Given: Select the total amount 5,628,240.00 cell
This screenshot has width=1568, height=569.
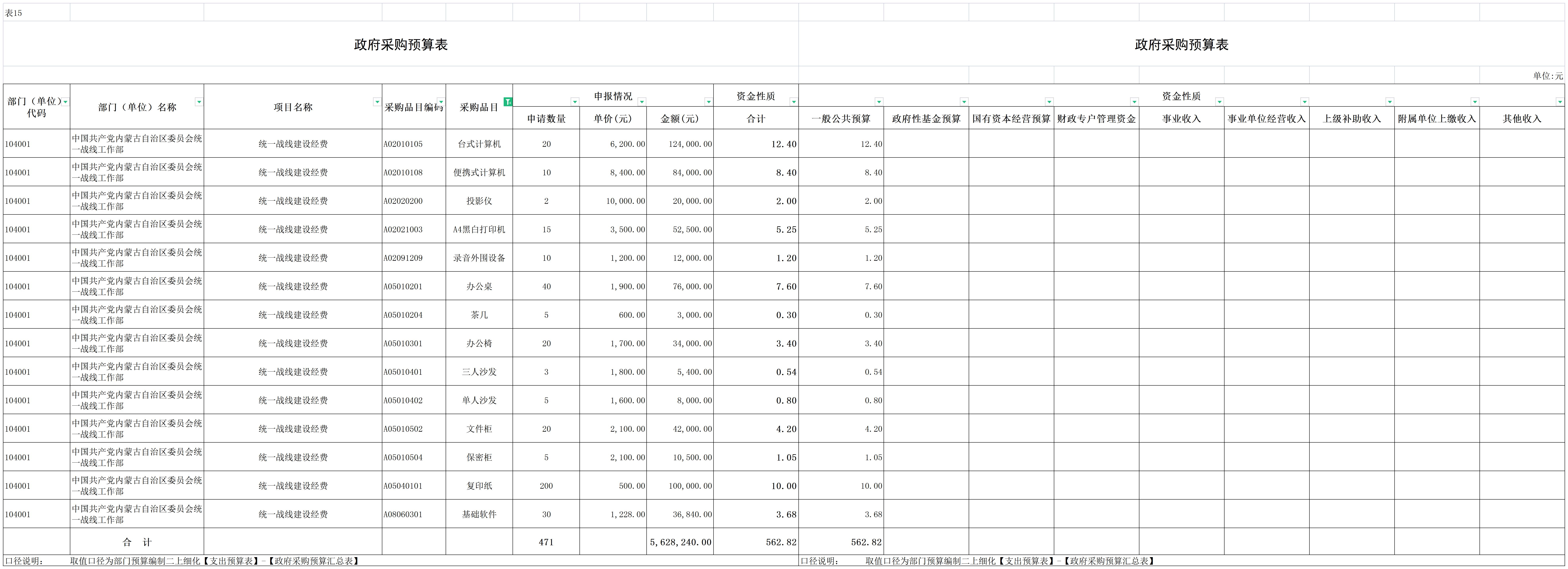Looking at the screenshot, I should click(x=680, y=542).
